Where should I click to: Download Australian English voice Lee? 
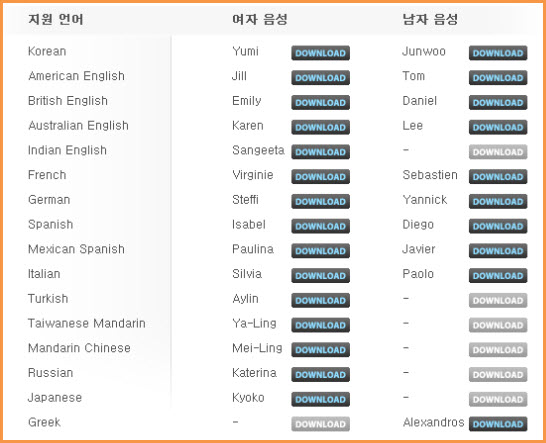click(x=498, y=127)
